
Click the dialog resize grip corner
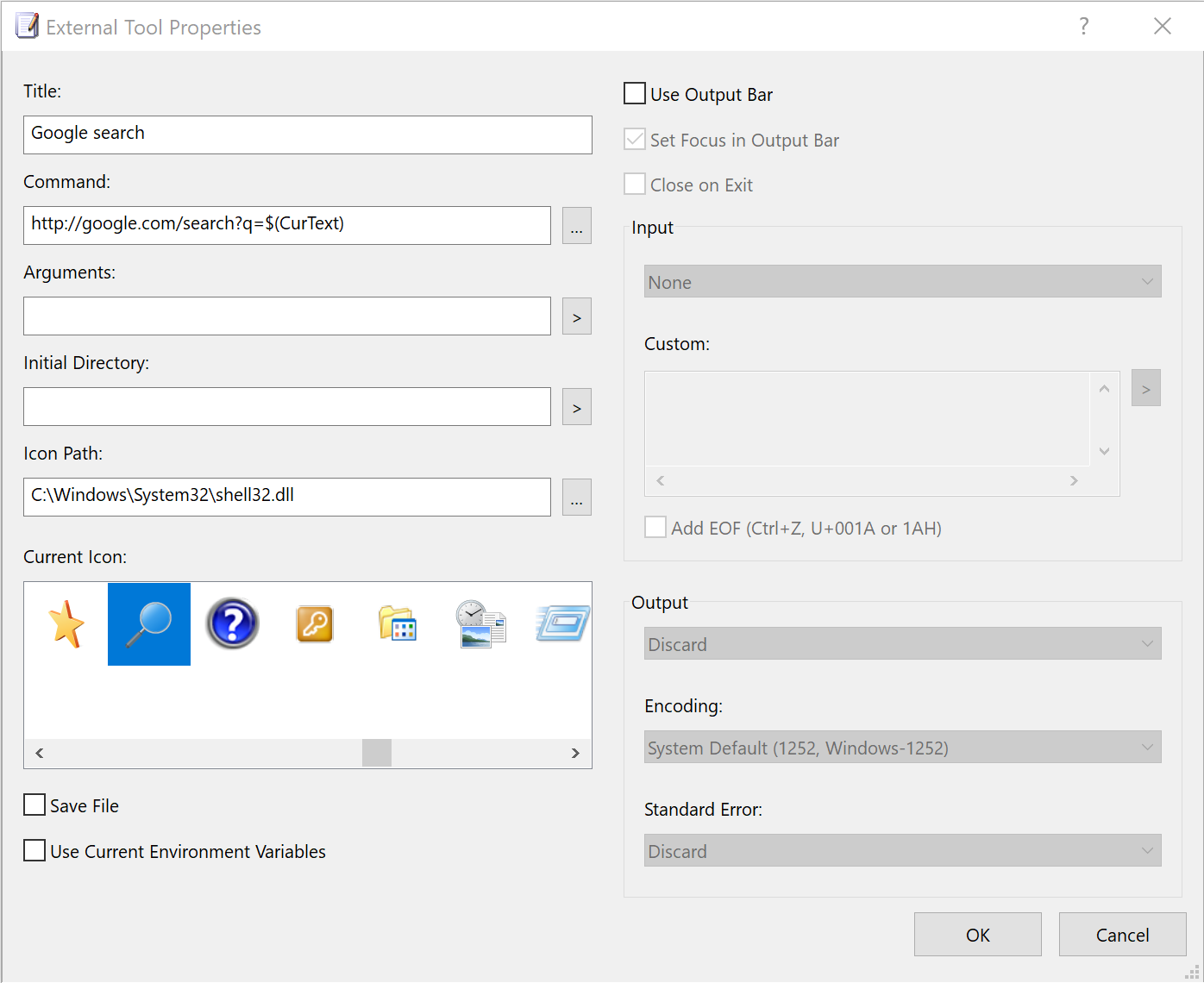pos(1193,972)
